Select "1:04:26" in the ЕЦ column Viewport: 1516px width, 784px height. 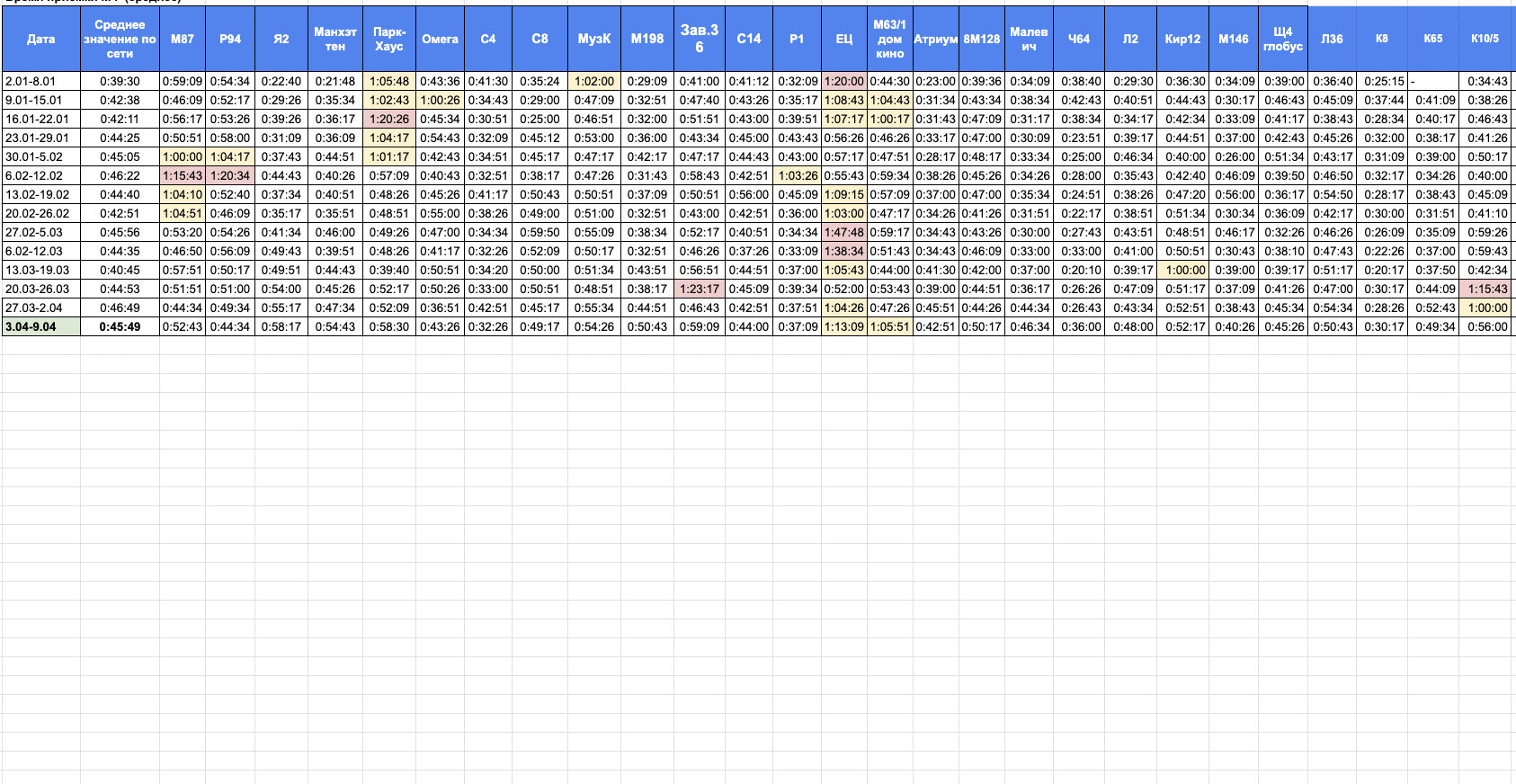point(844,307)
